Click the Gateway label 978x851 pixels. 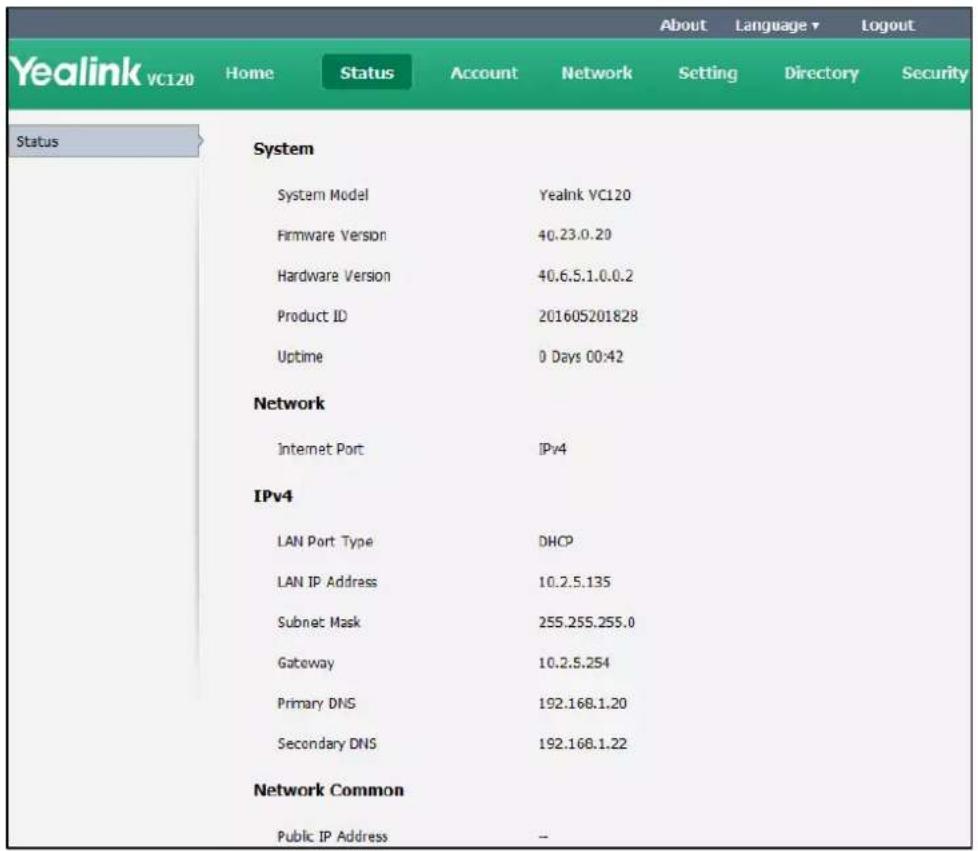[306, 663]
